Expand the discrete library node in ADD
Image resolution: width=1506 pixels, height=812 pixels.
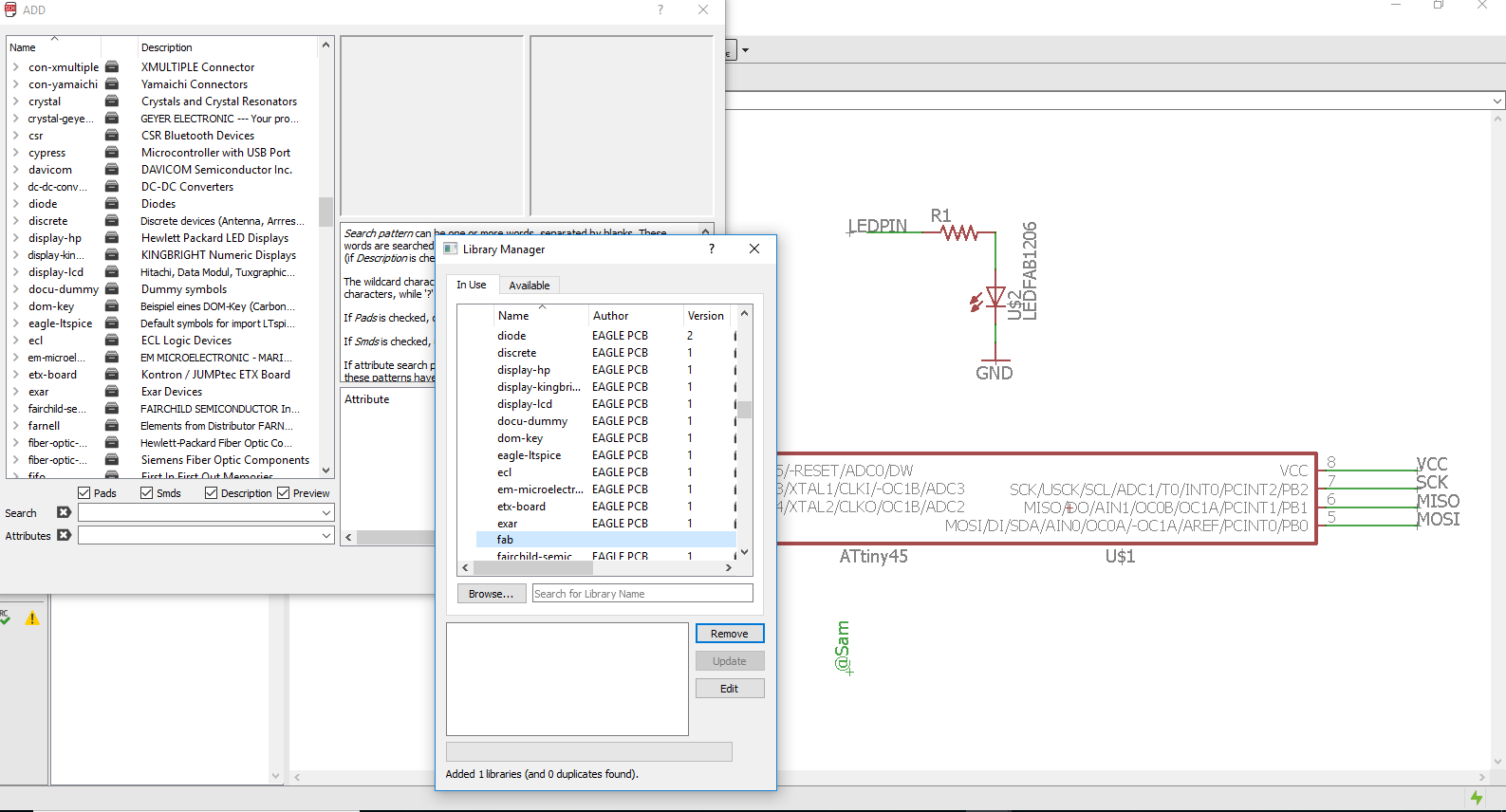(16, 221)
